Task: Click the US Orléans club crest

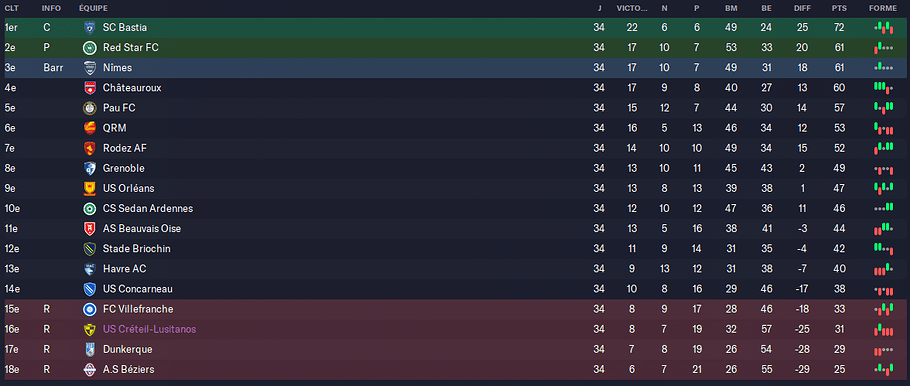Action: point(89,189)
